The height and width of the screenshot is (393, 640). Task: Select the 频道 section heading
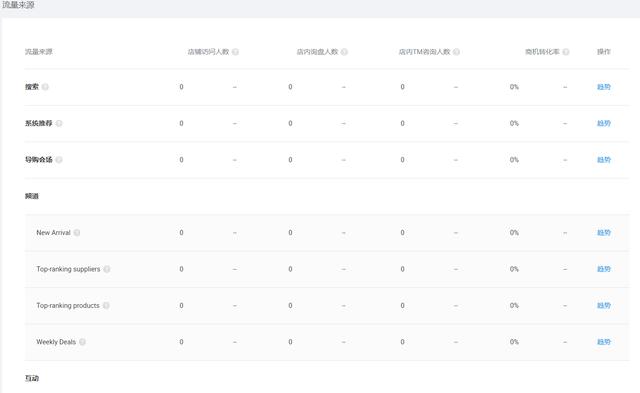tap(32, 196)
